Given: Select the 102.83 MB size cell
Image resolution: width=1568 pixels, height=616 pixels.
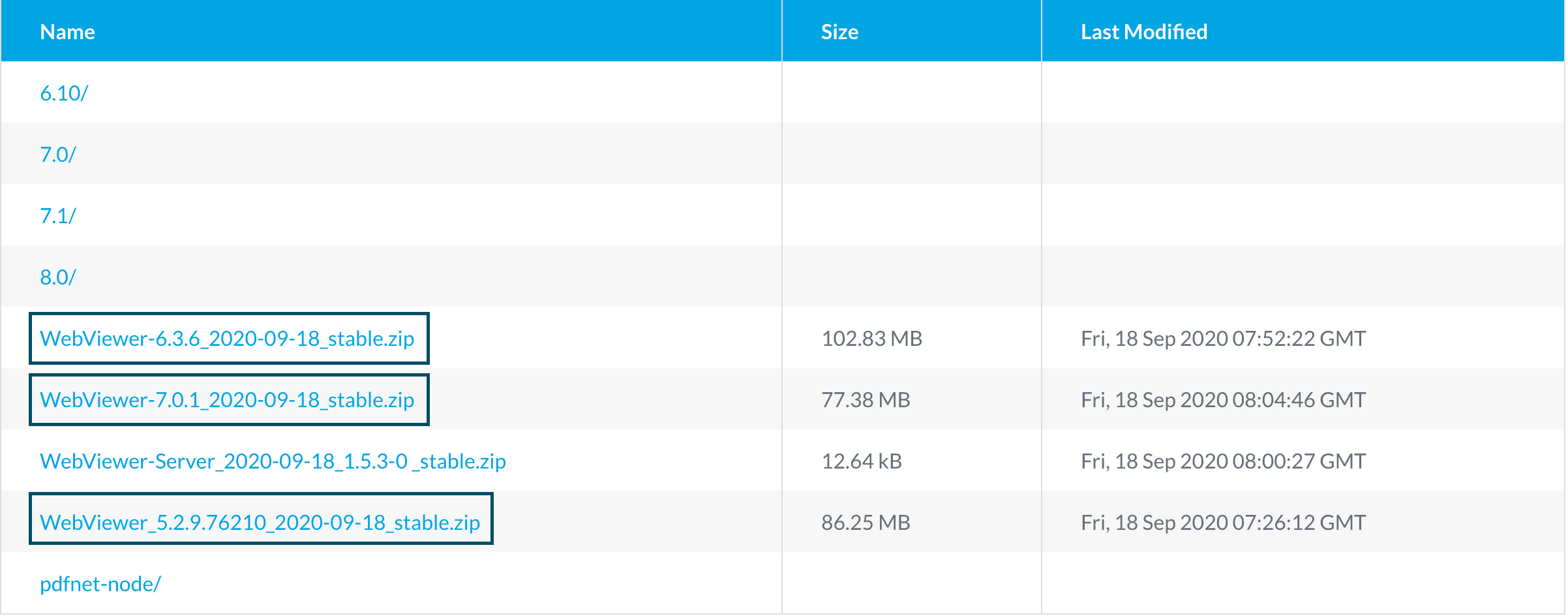Looking at the screenshot, I should click(x=871, y=339).
